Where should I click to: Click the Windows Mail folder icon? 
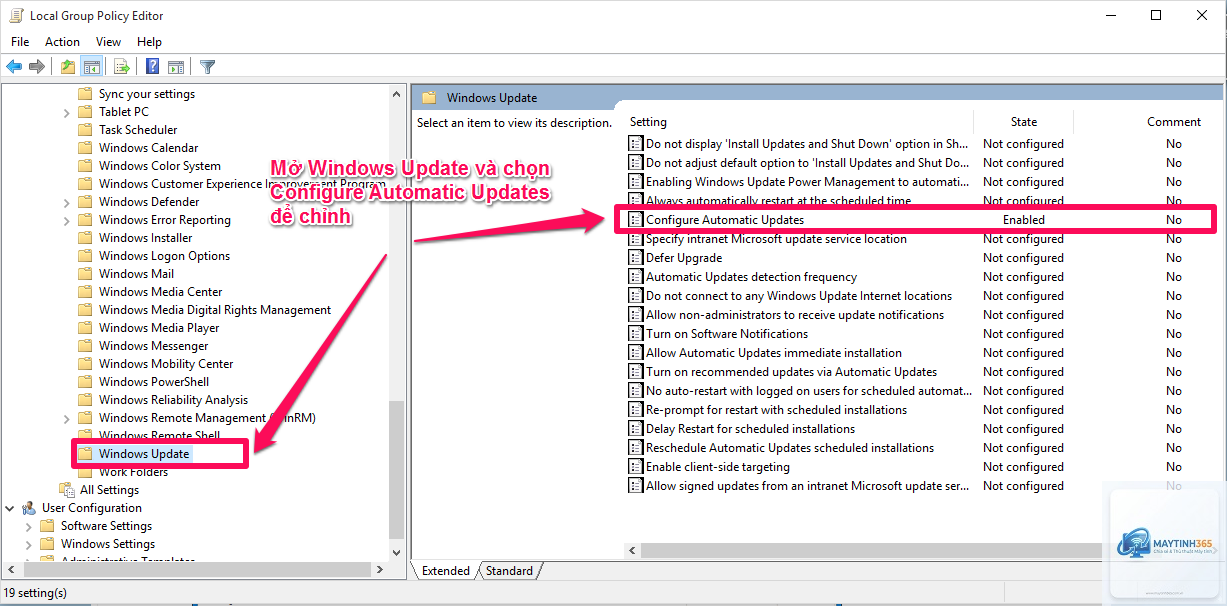pyautogui.click(x=85, y=274)
